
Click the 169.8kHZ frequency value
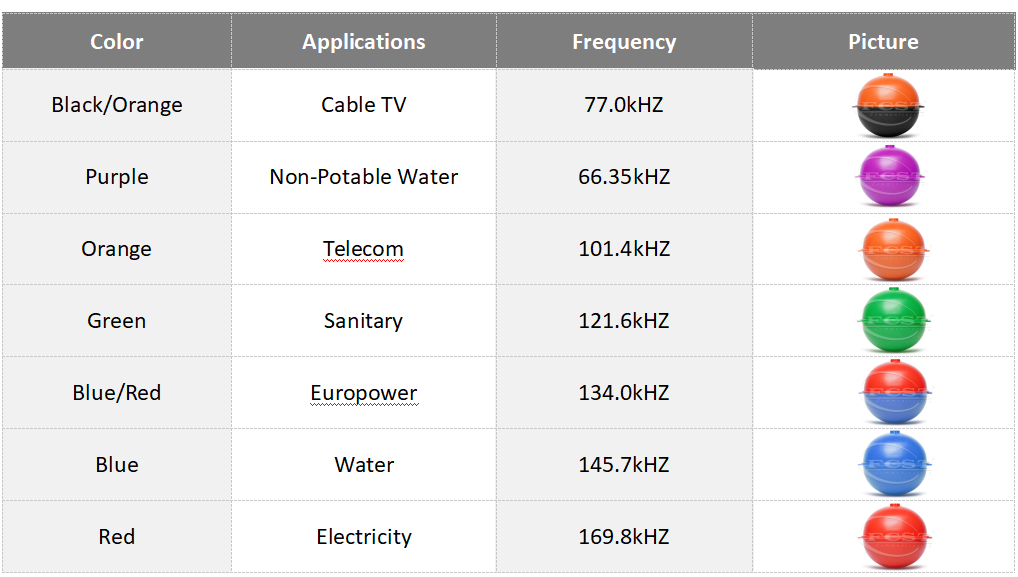624,537
